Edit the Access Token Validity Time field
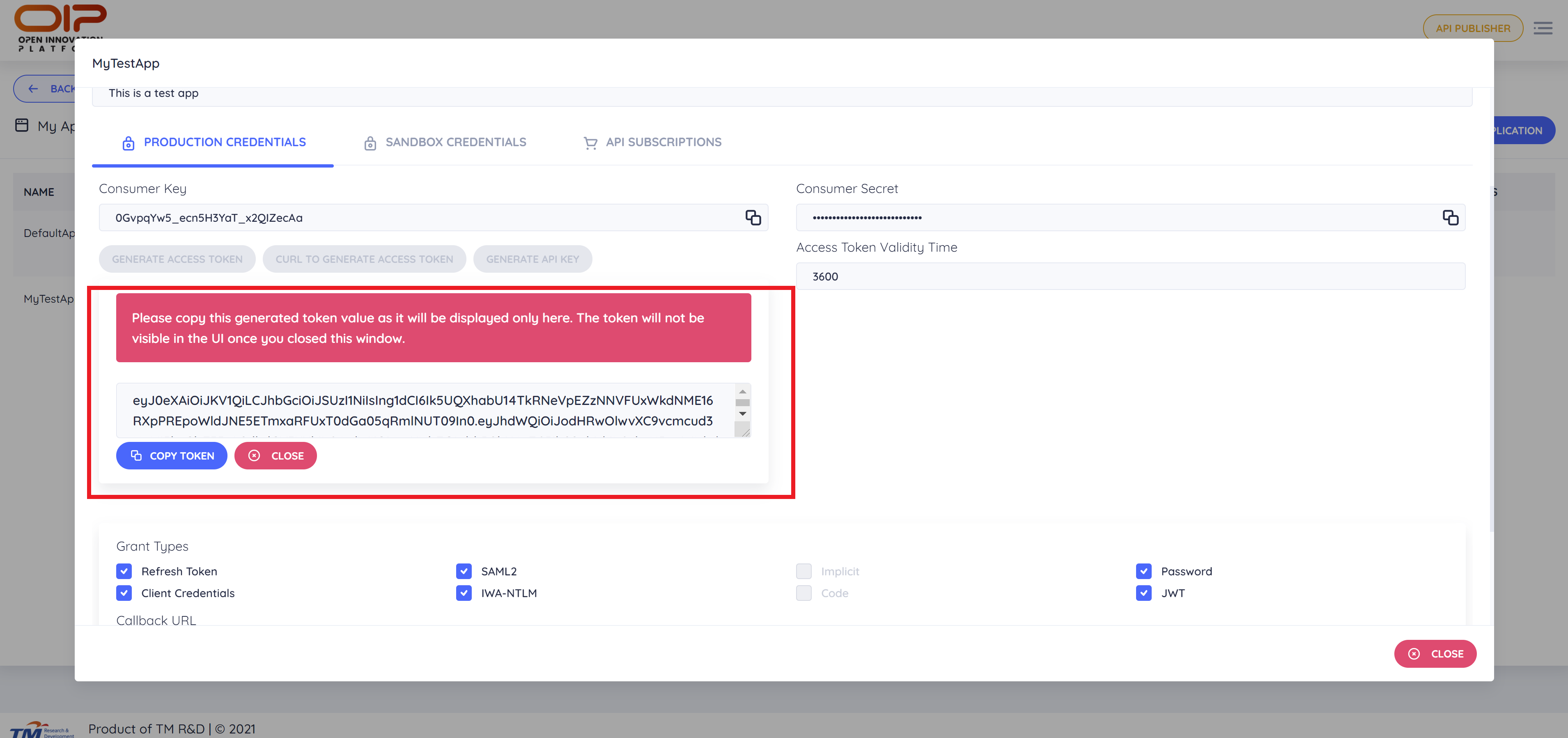The image size is (1568, 738). pos(1130,276)
